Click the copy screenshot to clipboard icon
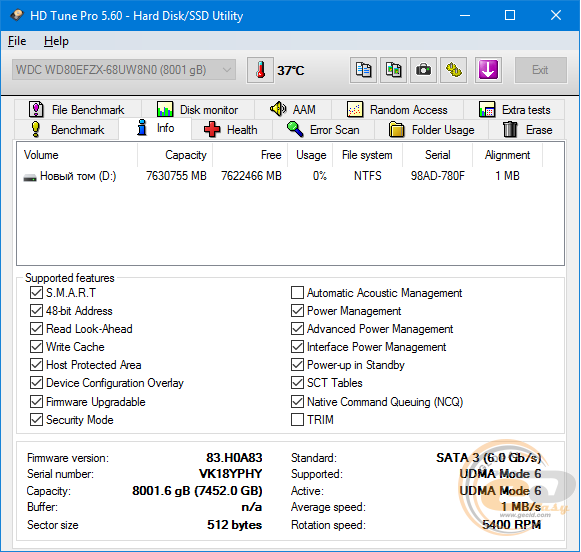The image size is (581, 552). (393, 70)
